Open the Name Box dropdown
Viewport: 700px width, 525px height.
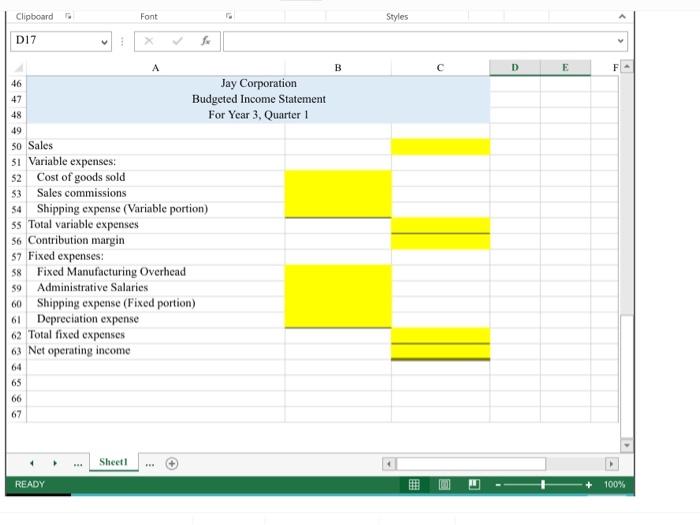[104, 42]
